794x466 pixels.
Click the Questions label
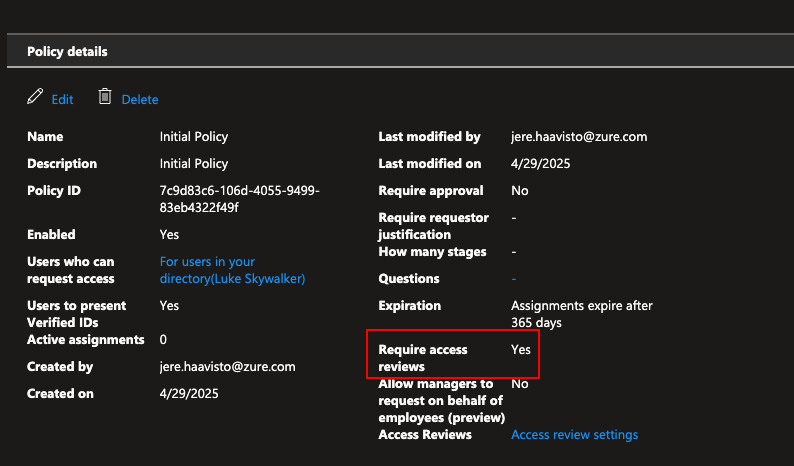pyautogui.click(x=409, y=279)
